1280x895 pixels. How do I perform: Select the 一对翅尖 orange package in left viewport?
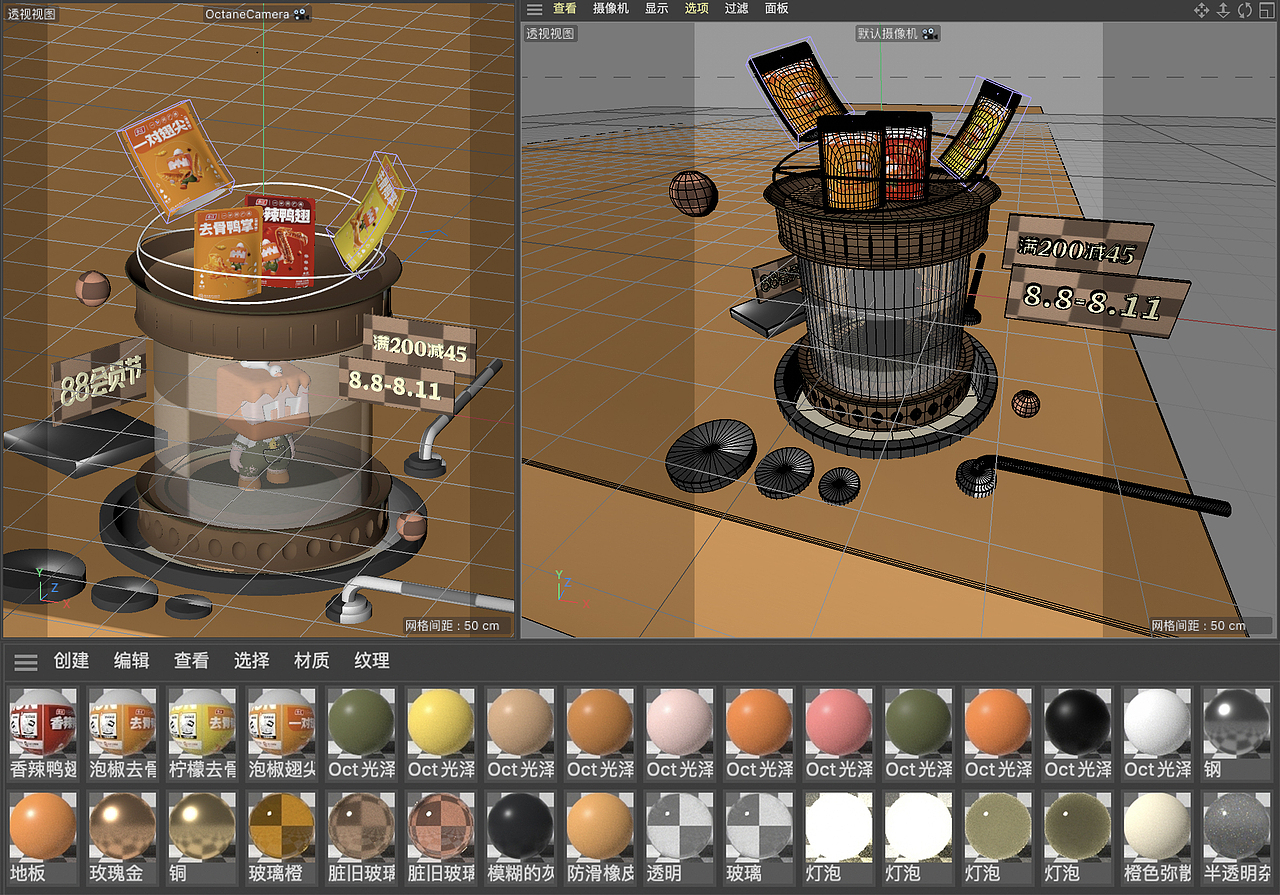tap(174, 159)
